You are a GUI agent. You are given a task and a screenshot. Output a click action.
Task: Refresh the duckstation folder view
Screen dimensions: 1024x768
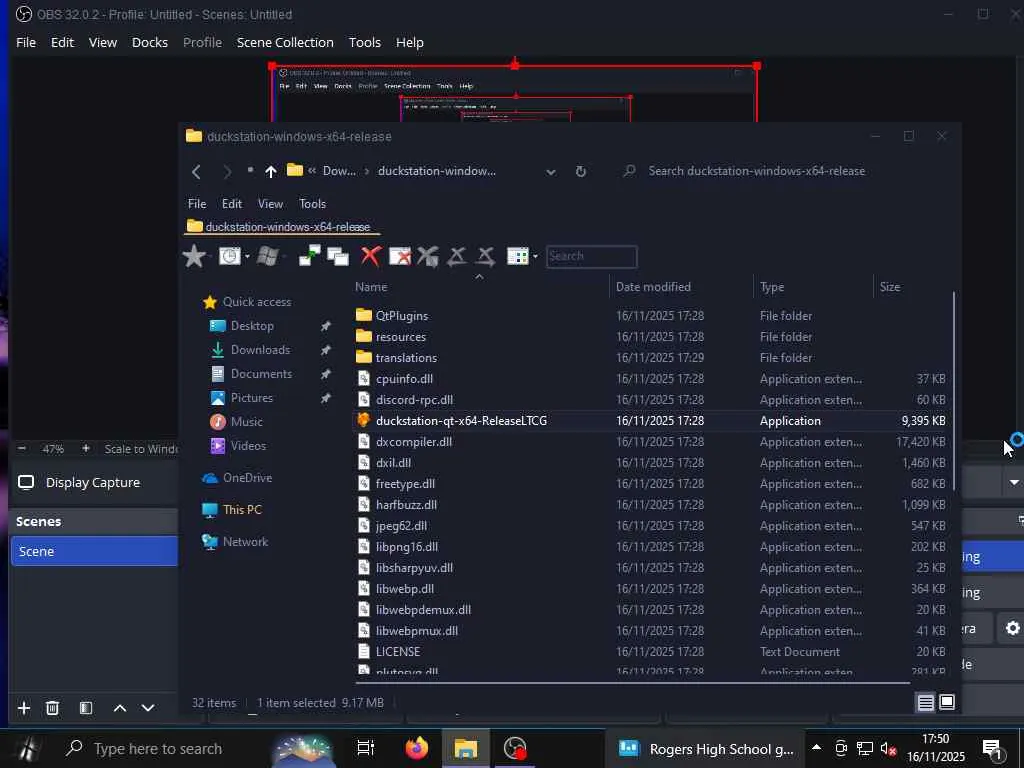[581, 171]
